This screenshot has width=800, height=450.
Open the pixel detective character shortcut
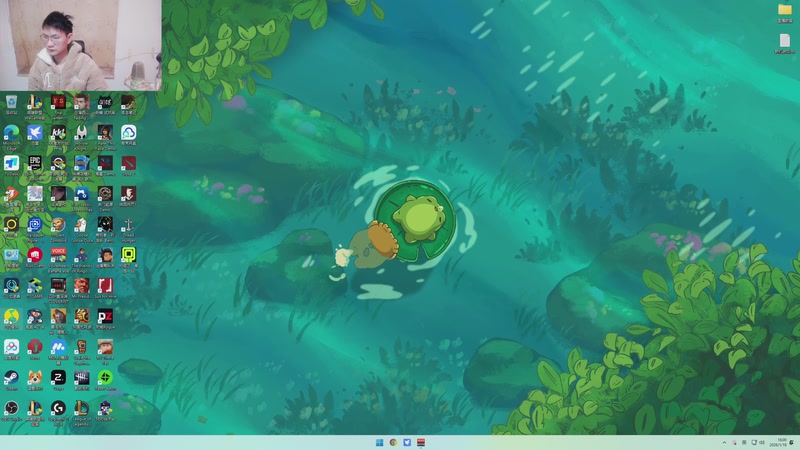tap(35, 318)
